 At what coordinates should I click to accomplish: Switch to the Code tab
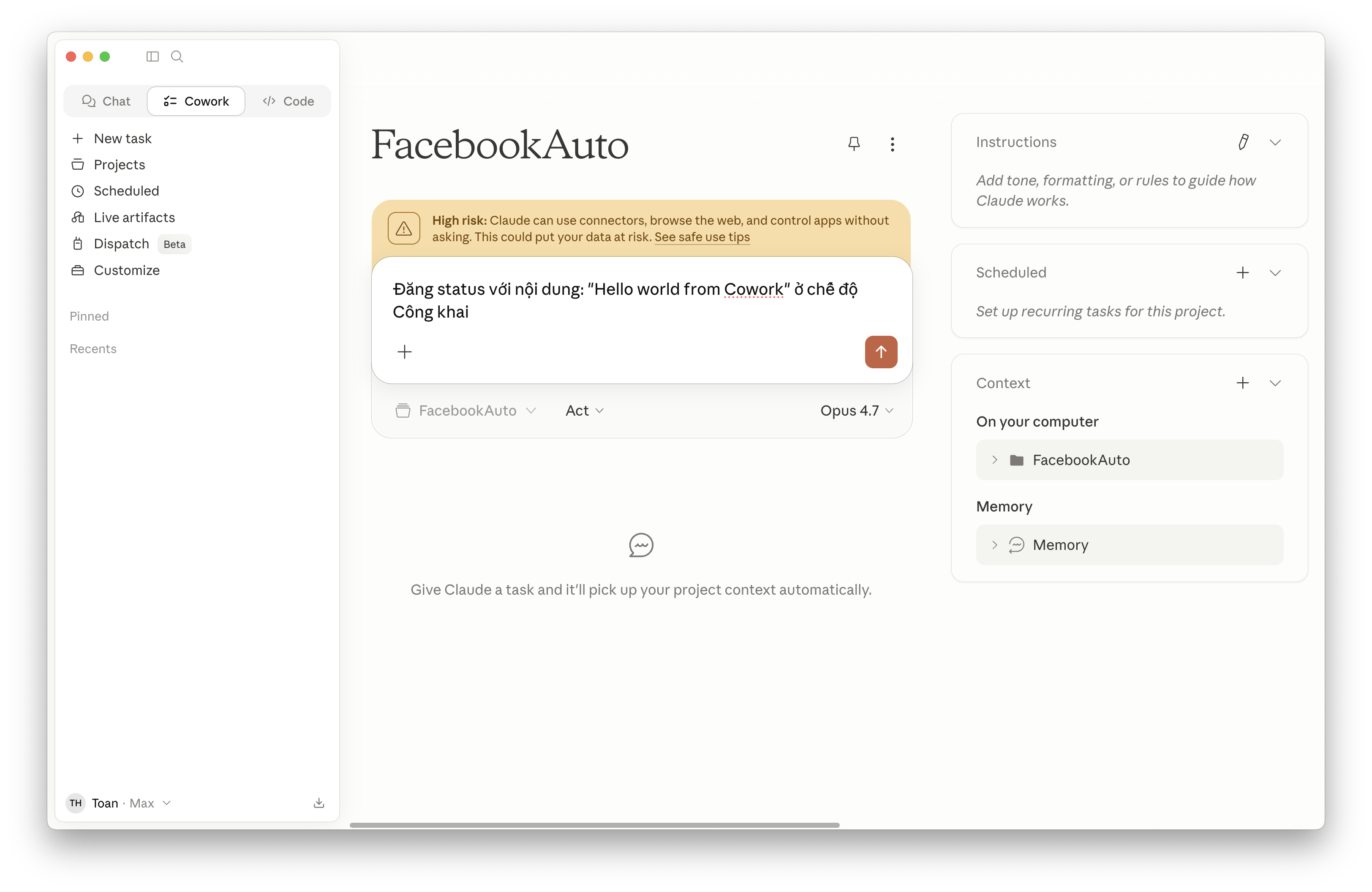coord(288,101)
